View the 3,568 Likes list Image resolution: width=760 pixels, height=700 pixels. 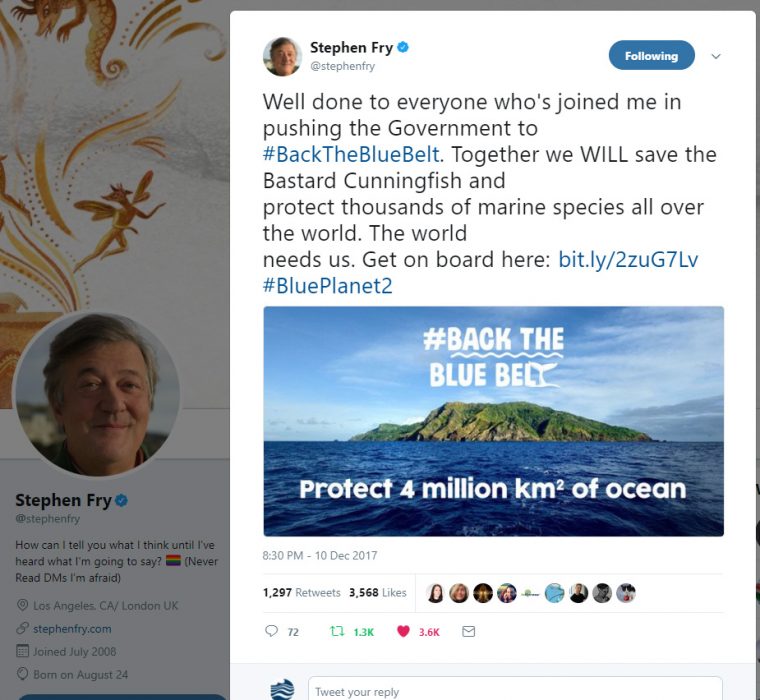coord(378,592)
